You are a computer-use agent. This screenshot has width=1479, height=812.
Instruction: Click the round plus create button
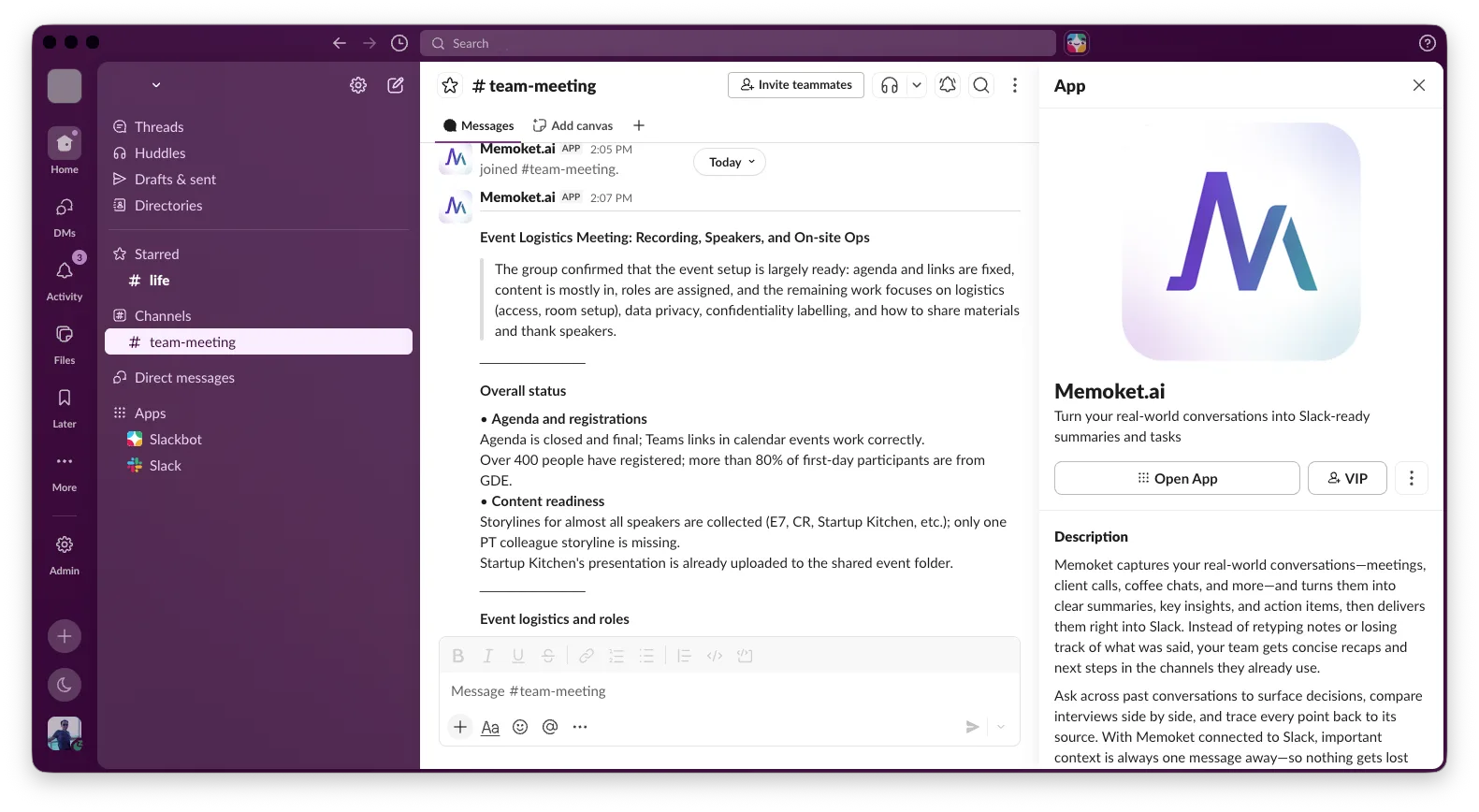(65, 636)
